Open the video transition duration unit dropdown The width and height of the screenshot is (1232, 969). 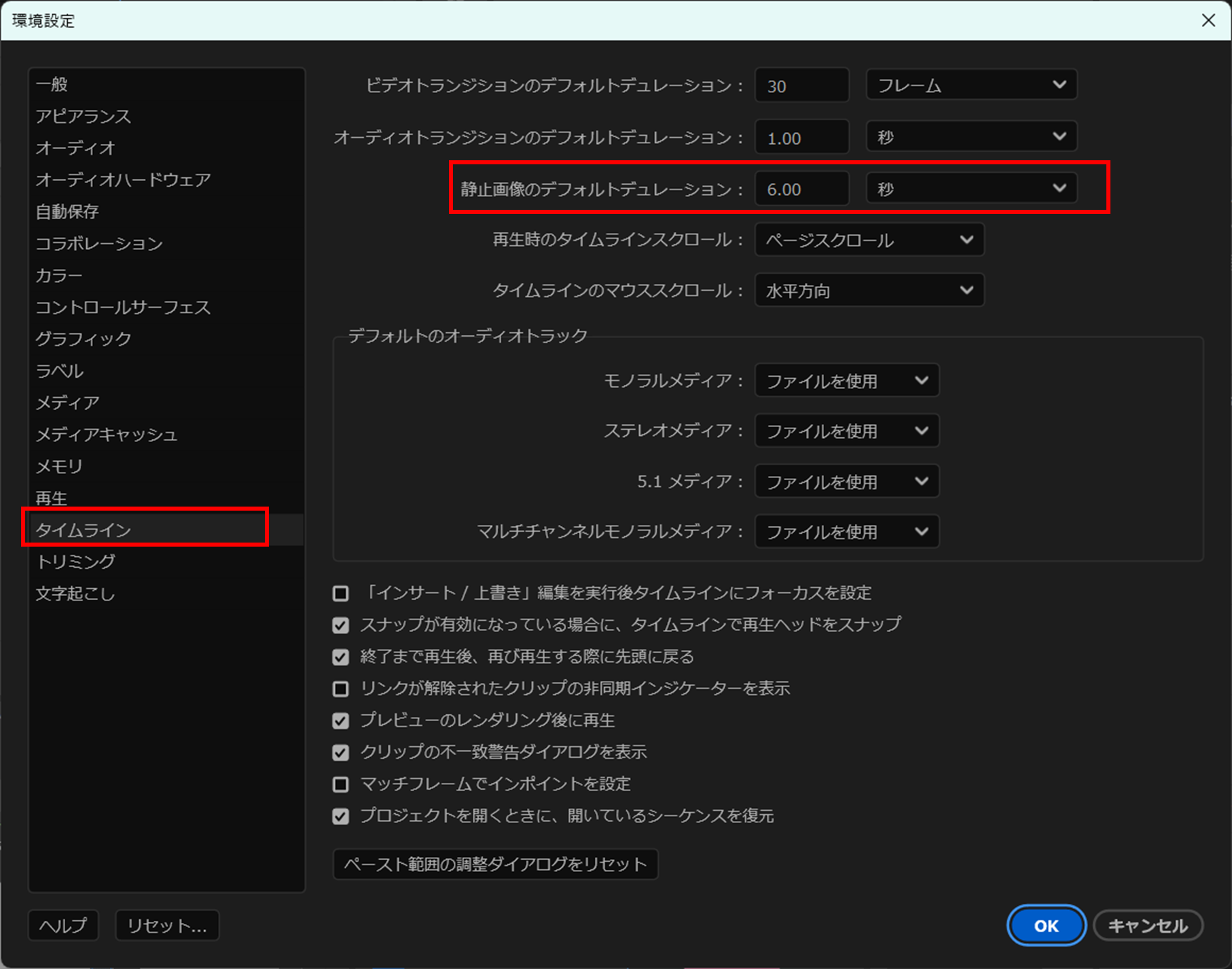971,85
